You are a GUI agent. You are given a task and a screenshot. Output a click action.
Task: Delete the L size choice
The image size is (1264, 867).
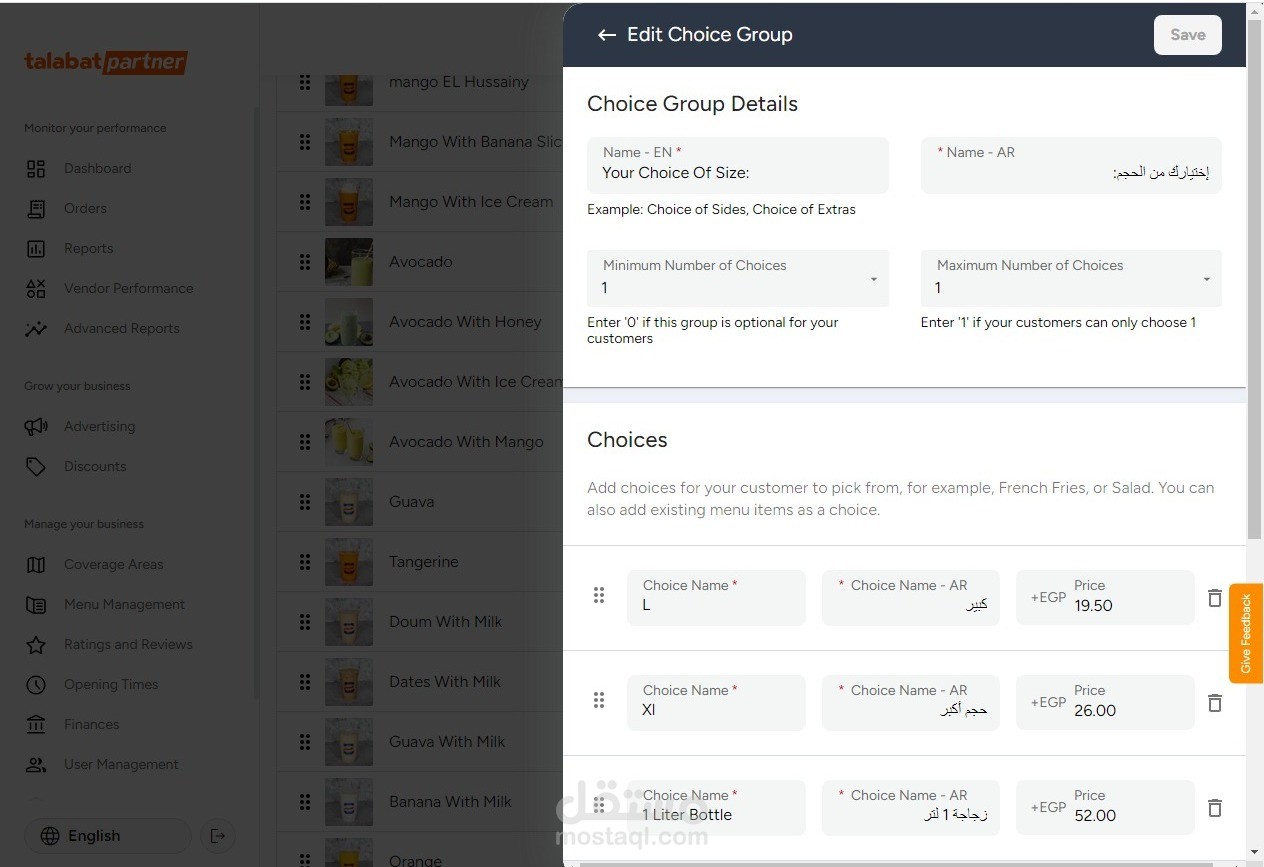(x=1215, y=598)
